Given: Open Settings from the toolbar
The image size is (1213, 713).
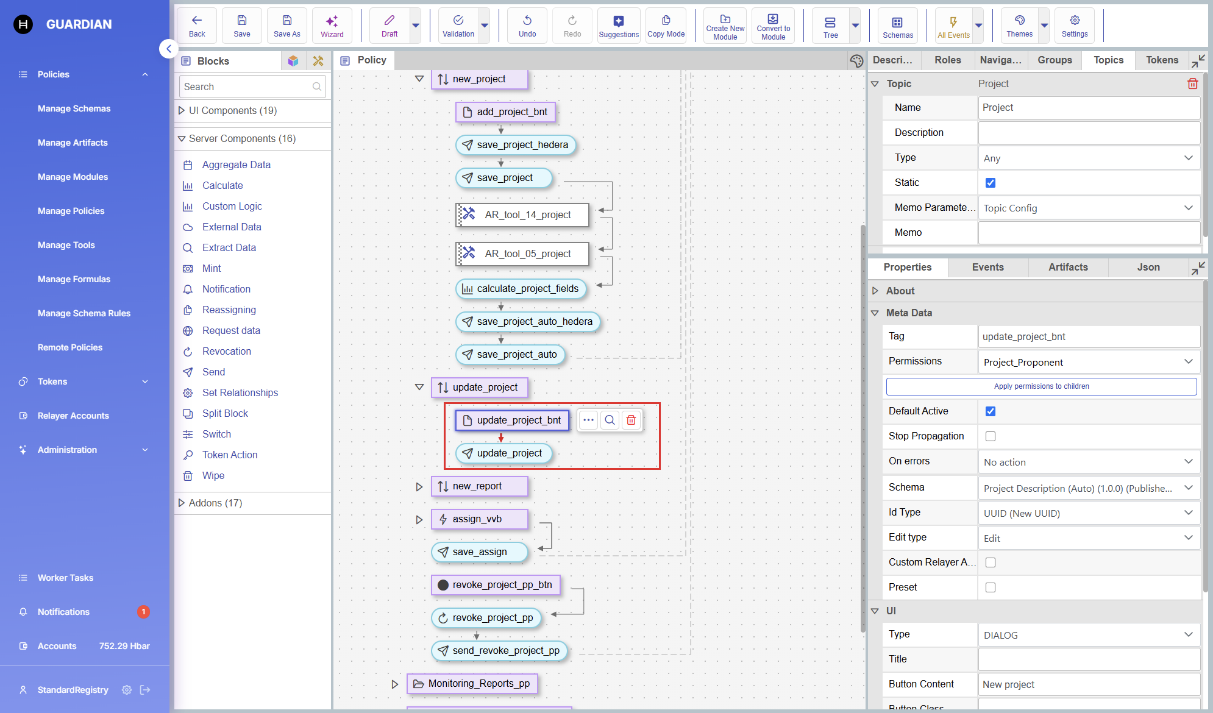Looking at the screenshot, I should pos(1074,24).
